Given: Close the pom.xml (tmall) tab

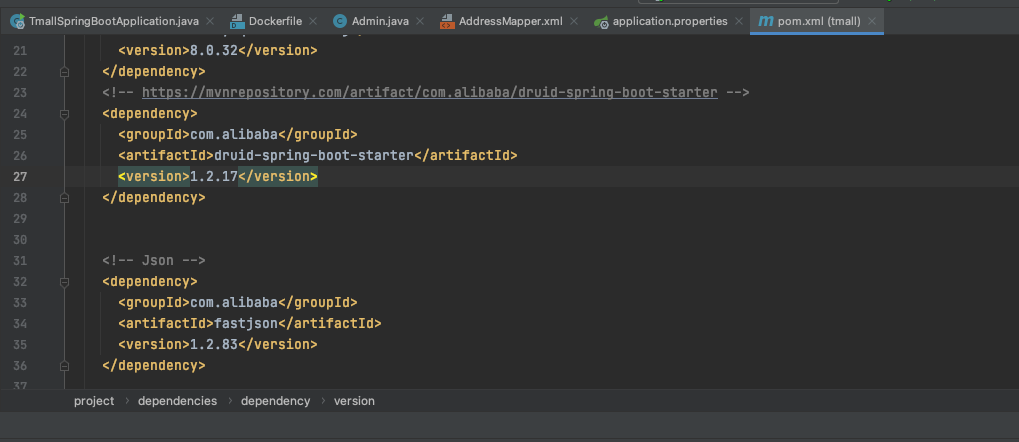Looking at the screenshot, I should (872, 21).
